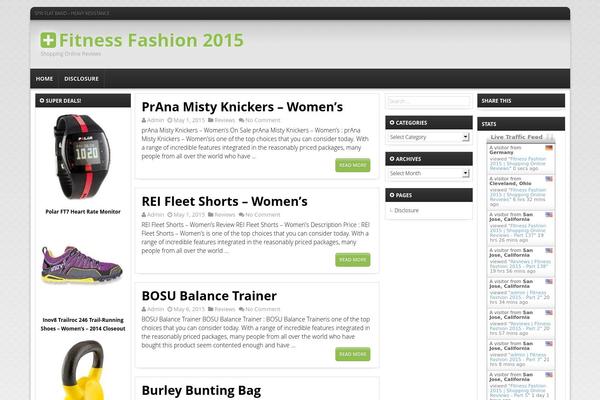Open the Disclosure menu item
This screenshot has height=400, width=600.
coord(82,78)
